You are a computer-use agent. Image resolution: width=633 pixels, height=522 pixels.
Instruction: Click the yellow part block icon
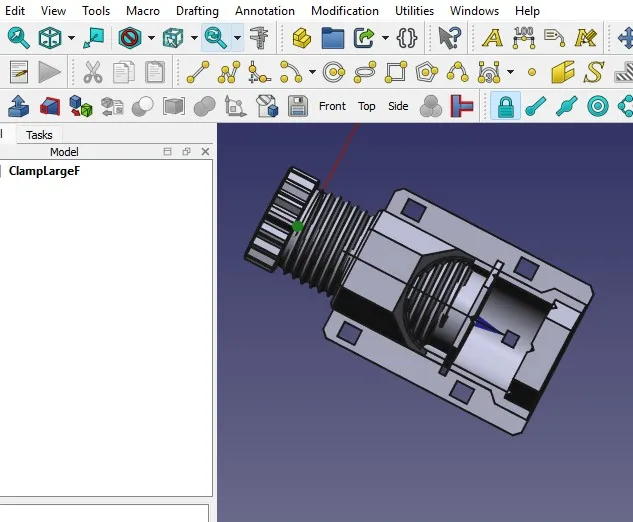coord(302,38)
